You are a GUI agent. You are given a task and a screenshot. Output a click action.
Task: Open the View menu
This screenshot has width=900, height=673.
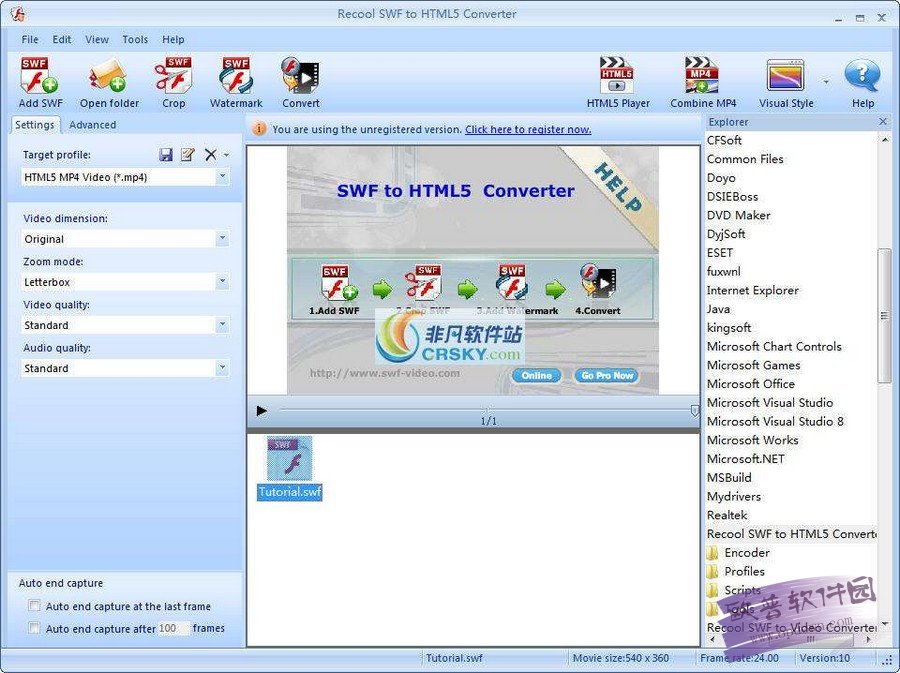point(96,40)
